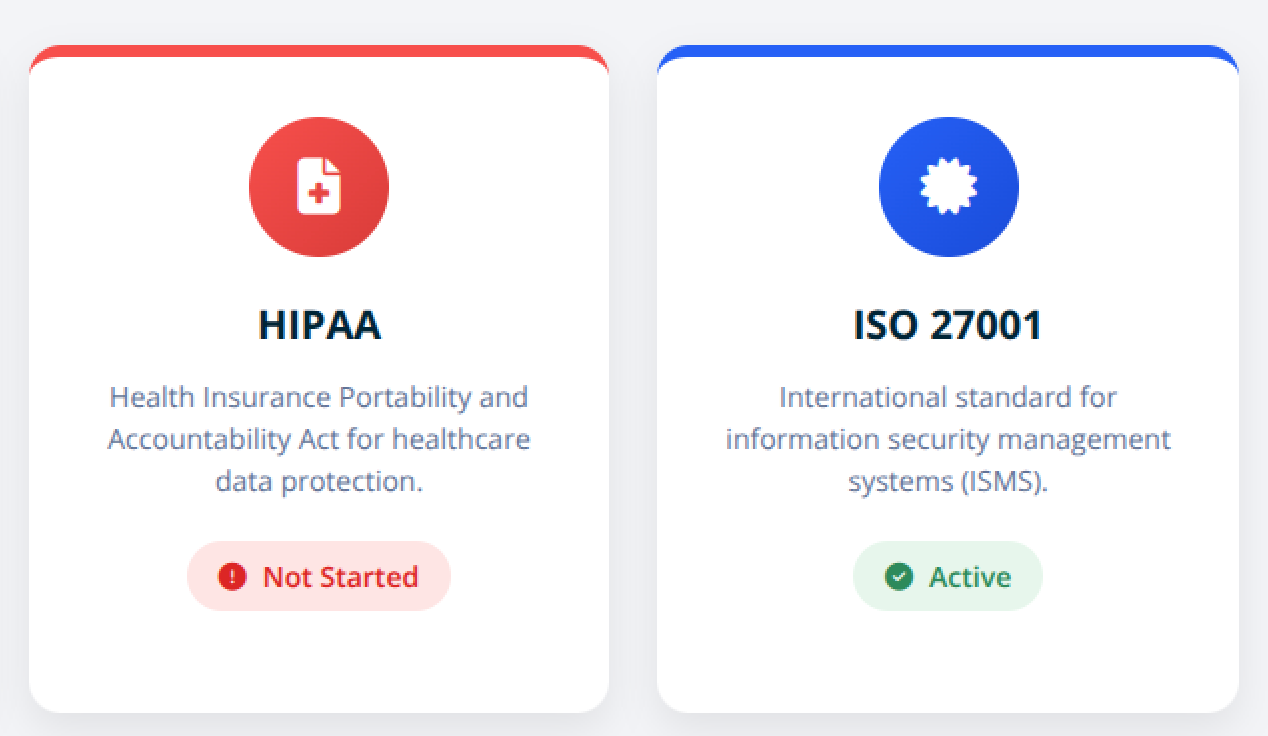Click the blue accent bar atop ISO card
Screen dimensions: 1268x736
948,51
